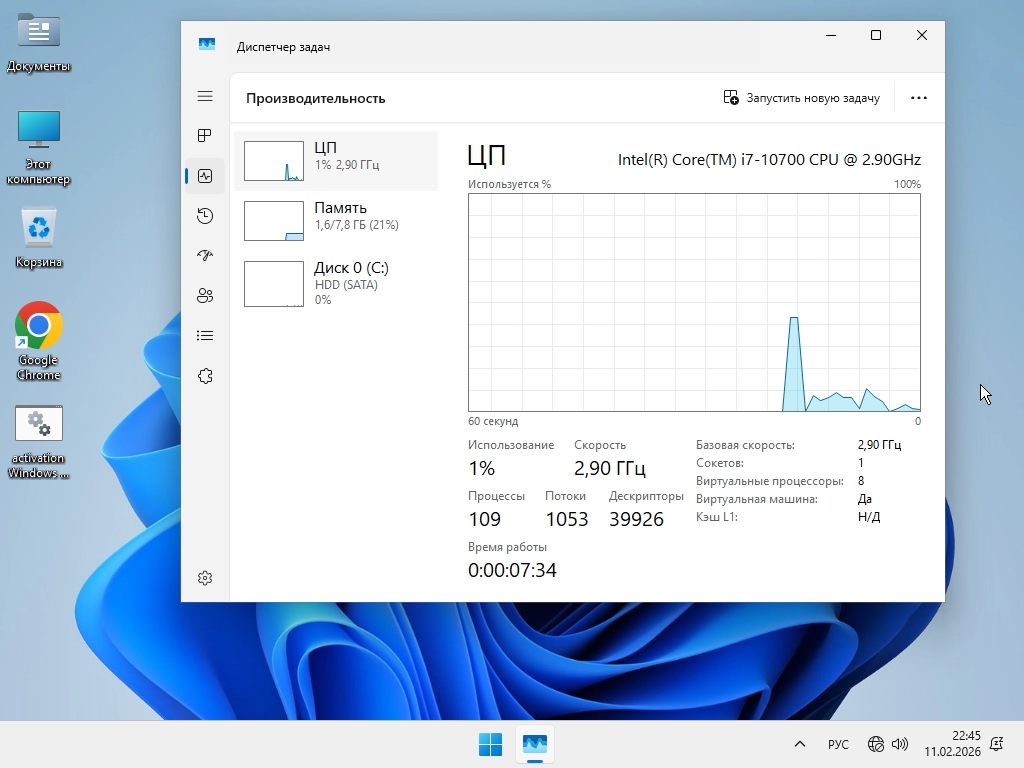Minimize the Диспетчер задач window
Image resolution: width=1024 pixels, height=768 pixels.
pos(831,35)
